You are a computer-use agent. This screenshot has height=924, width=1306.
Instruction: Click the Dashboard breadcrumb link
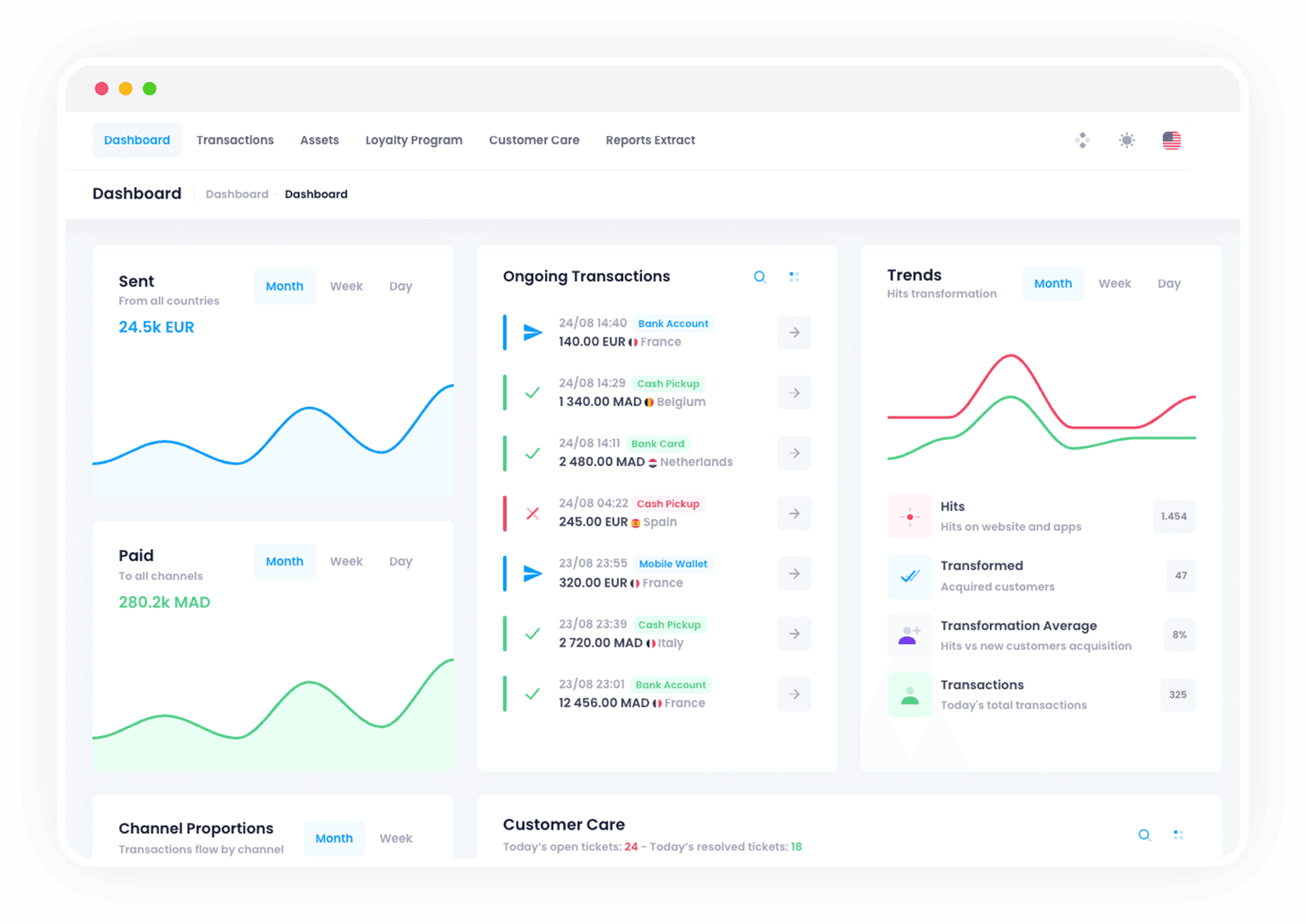click(236, 194)
